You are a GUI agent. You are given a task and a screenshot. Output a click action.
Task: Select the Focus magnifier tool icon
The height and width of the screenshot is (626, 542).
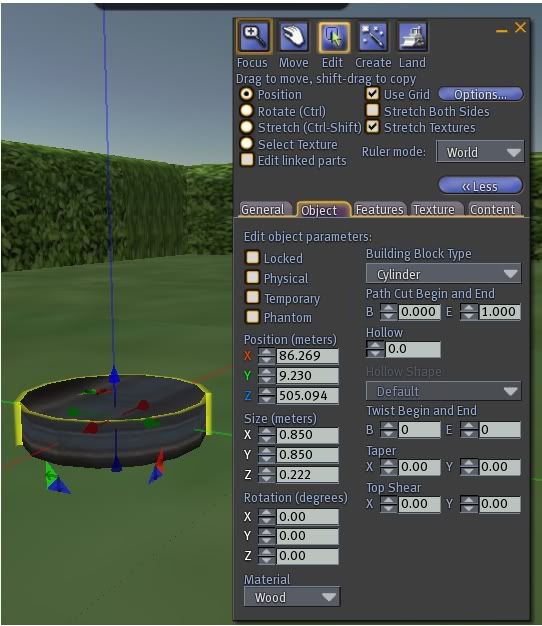(x=254, y=36)
